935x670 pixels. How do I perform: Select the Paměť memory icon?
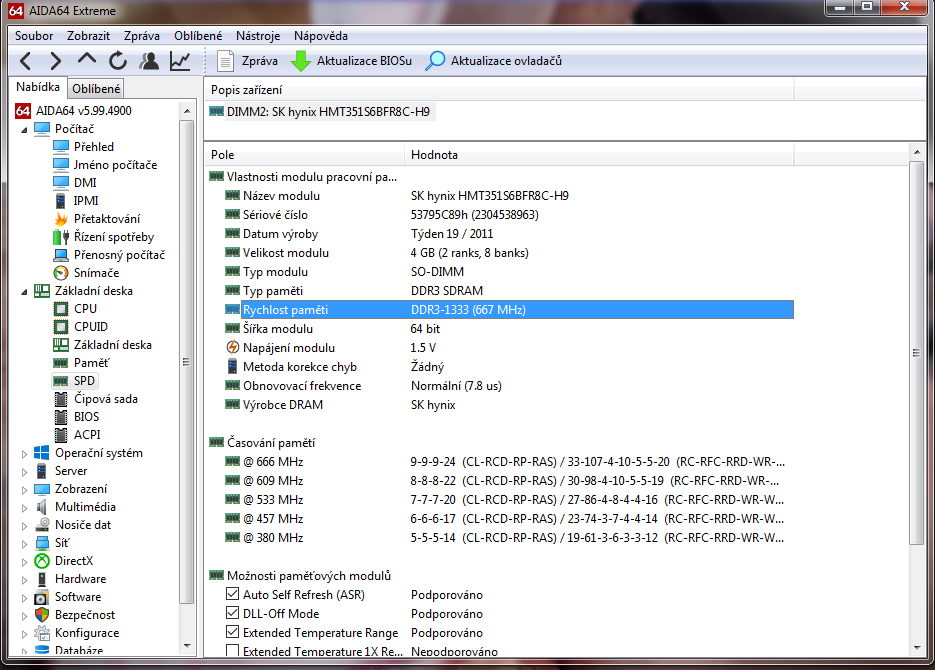click(61, 363)
